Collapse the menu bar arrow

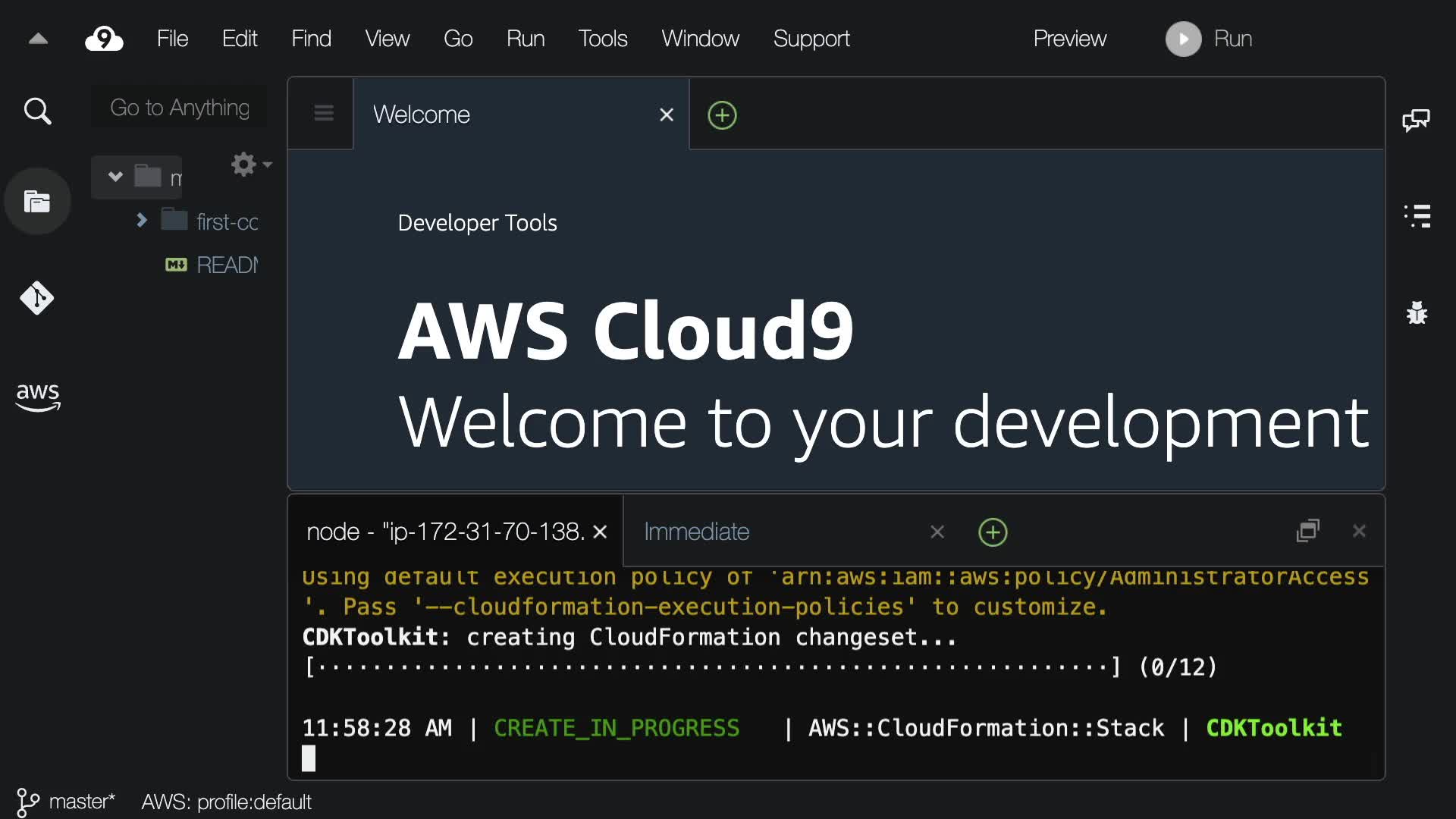(38, 39)
